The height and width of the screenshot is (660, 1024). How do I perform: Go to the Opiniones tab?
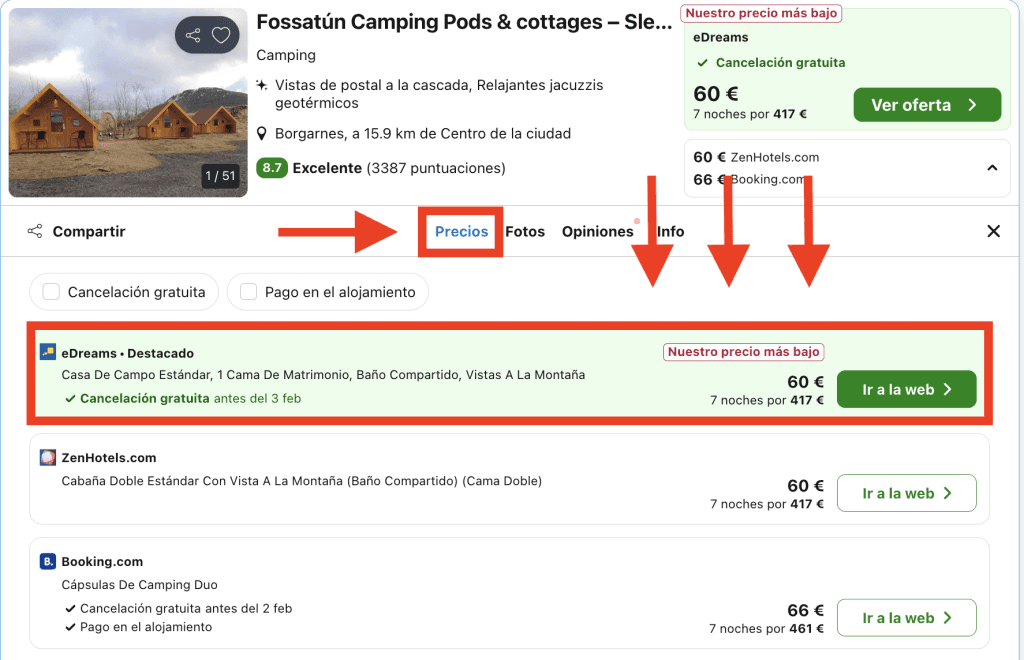597,232
